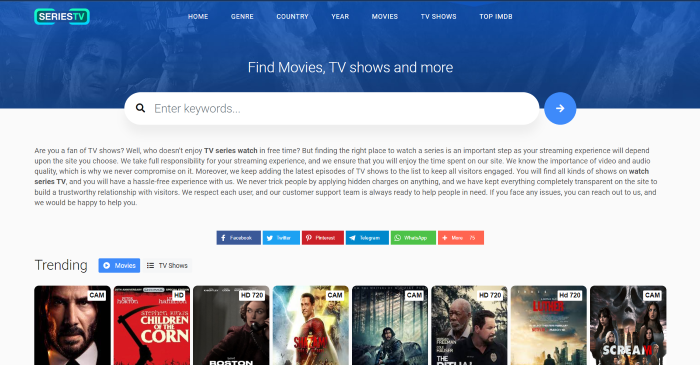Share on Pinterest
This screenshot has height=365, width=700.
coord(323,238)
